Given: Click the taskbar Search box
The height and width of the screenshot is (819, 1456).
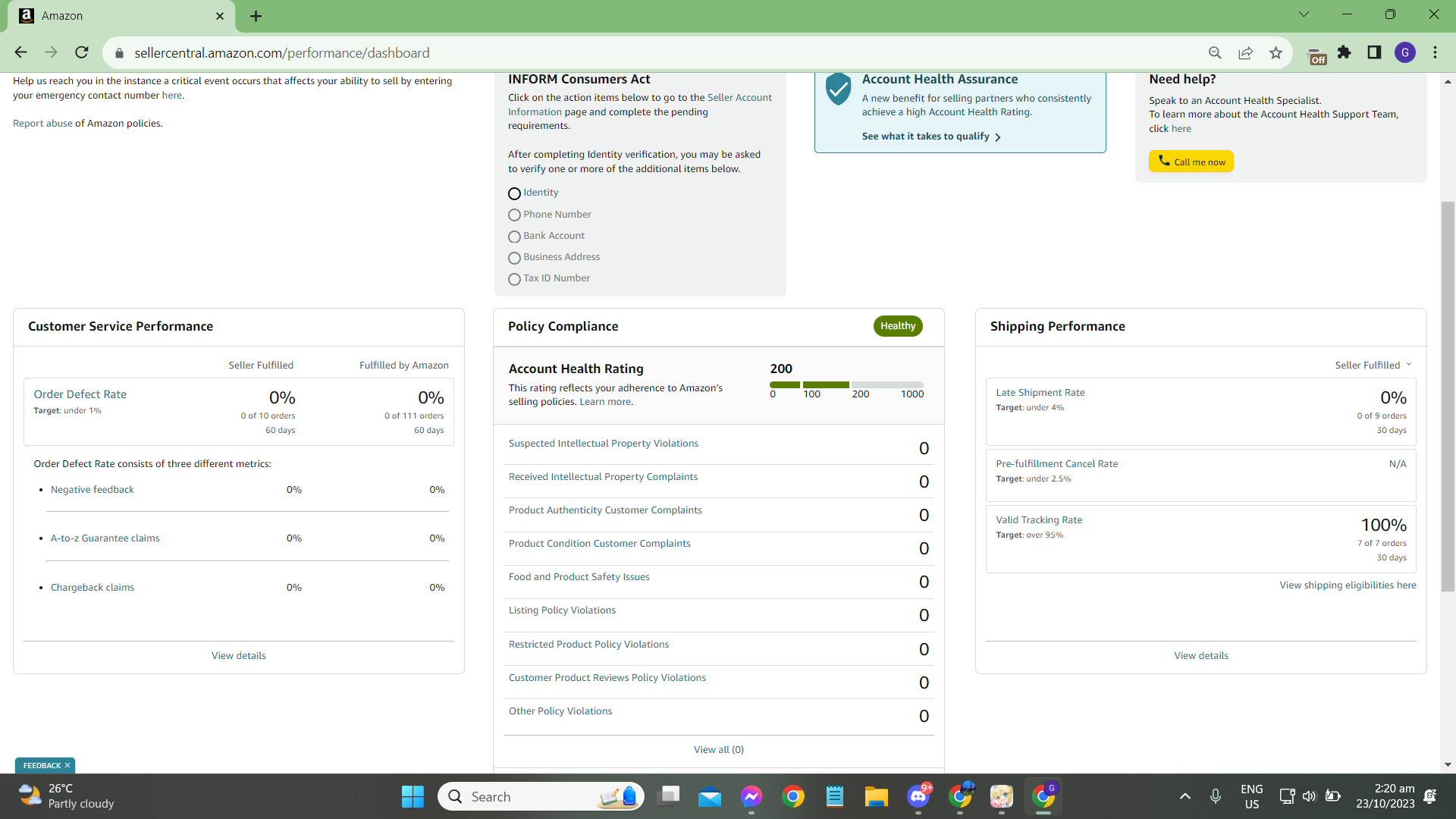Looking at the screenshot, I should pyautogui.click(x=541, y=796).
